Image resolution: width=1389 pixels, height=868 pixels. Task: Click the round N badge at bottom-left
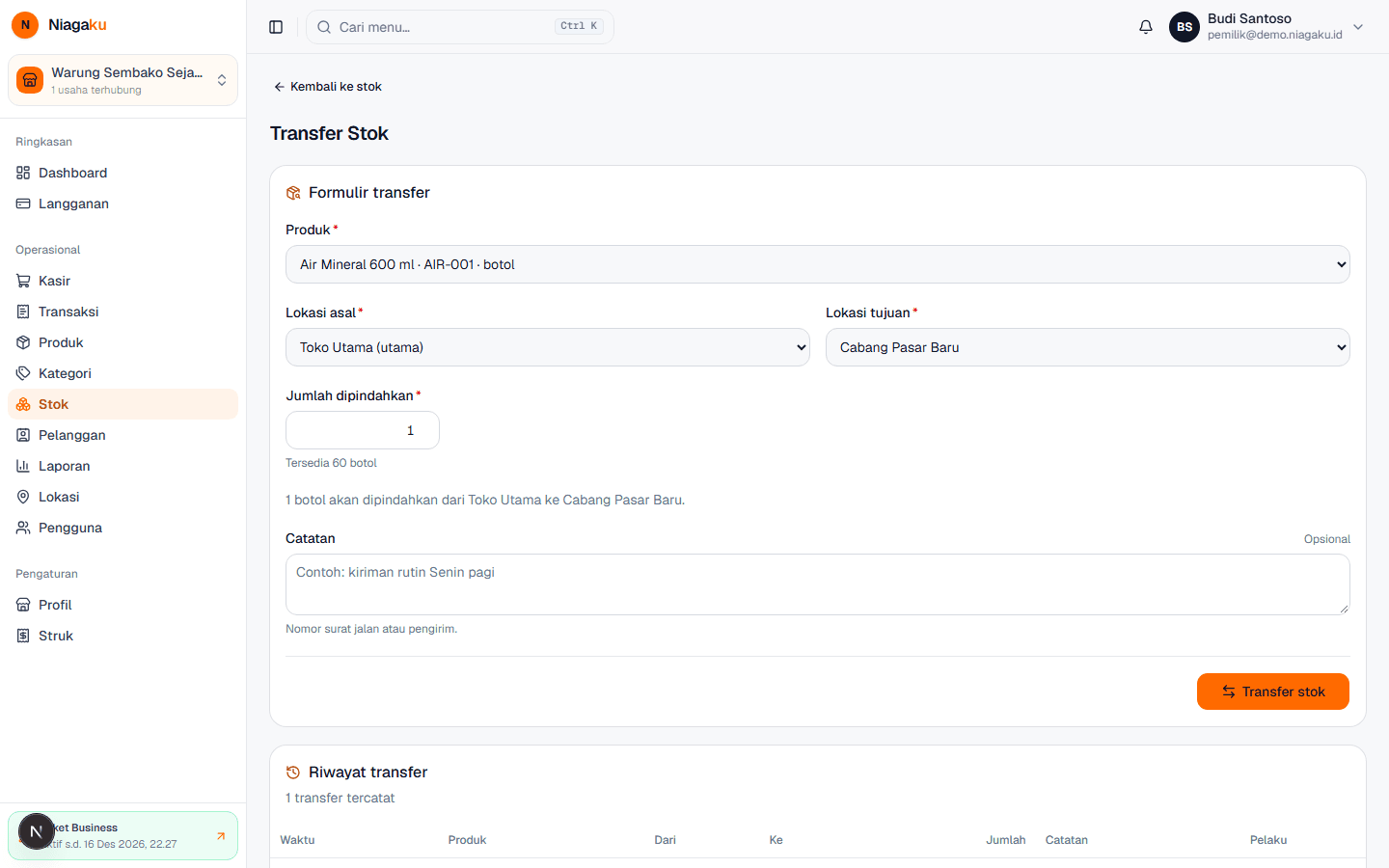coord(37,831)
